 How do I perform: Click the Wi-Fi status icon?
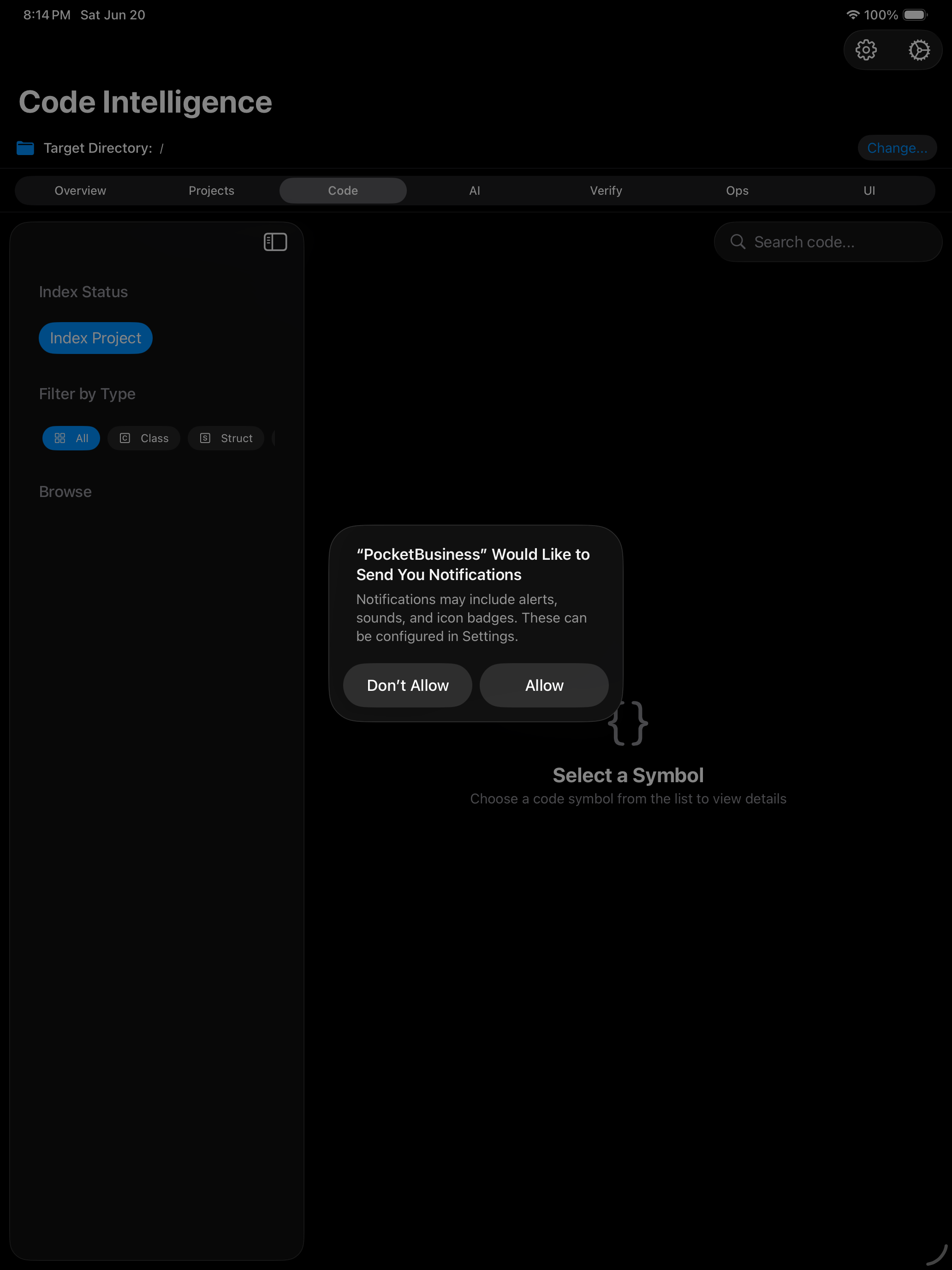[x=853, y=15]
